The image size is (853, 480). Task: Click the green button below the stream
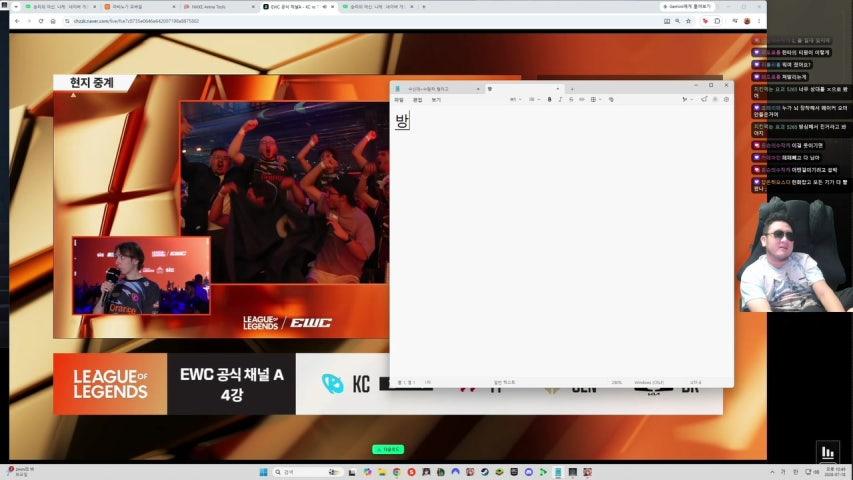click(x=388, y=450)
